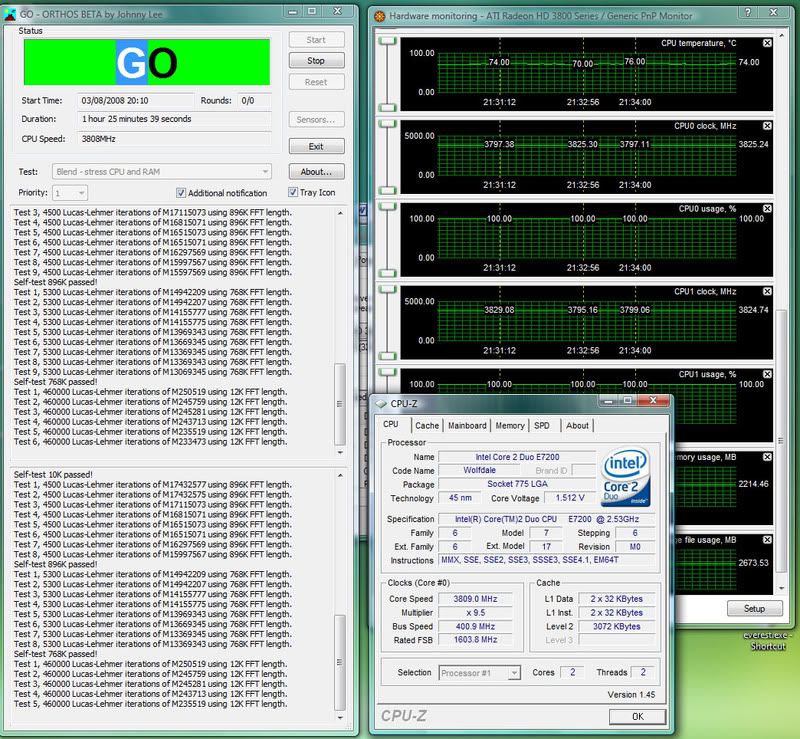Image resolution: width=800 pixels, height=739 pixels.
Task: Hide the CPU1 usage graph
Action: click(x=767, y=374)
